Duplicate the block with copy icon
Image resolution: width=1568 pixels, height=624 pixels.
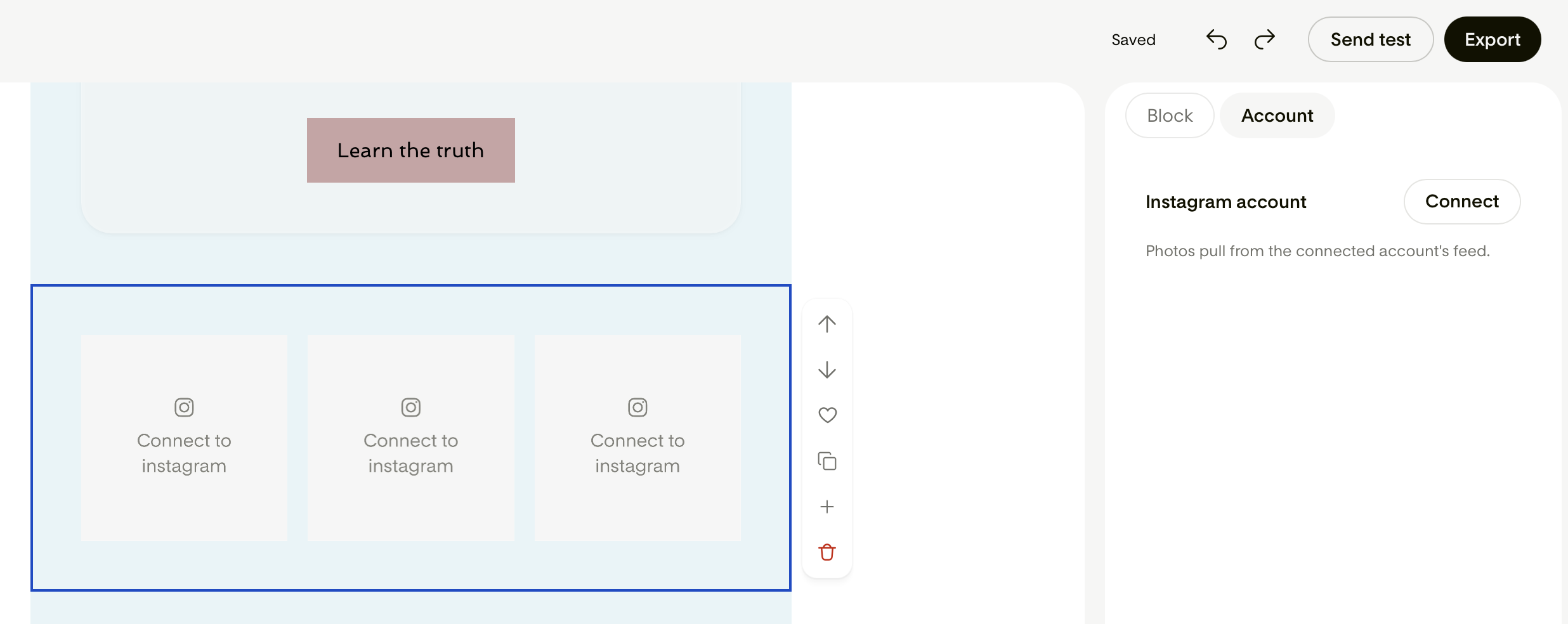(827, 461)
